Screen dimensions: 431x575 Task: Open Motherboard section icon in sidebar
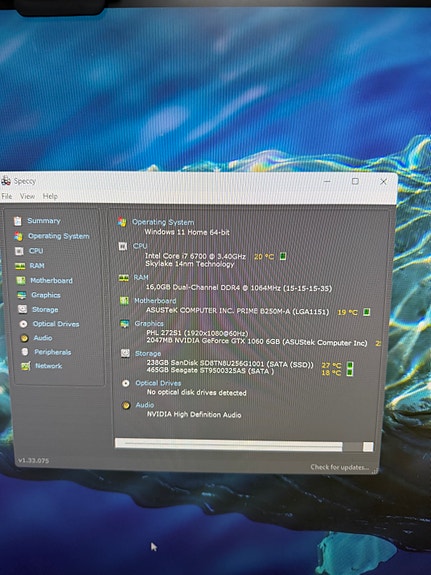(21, 281)
